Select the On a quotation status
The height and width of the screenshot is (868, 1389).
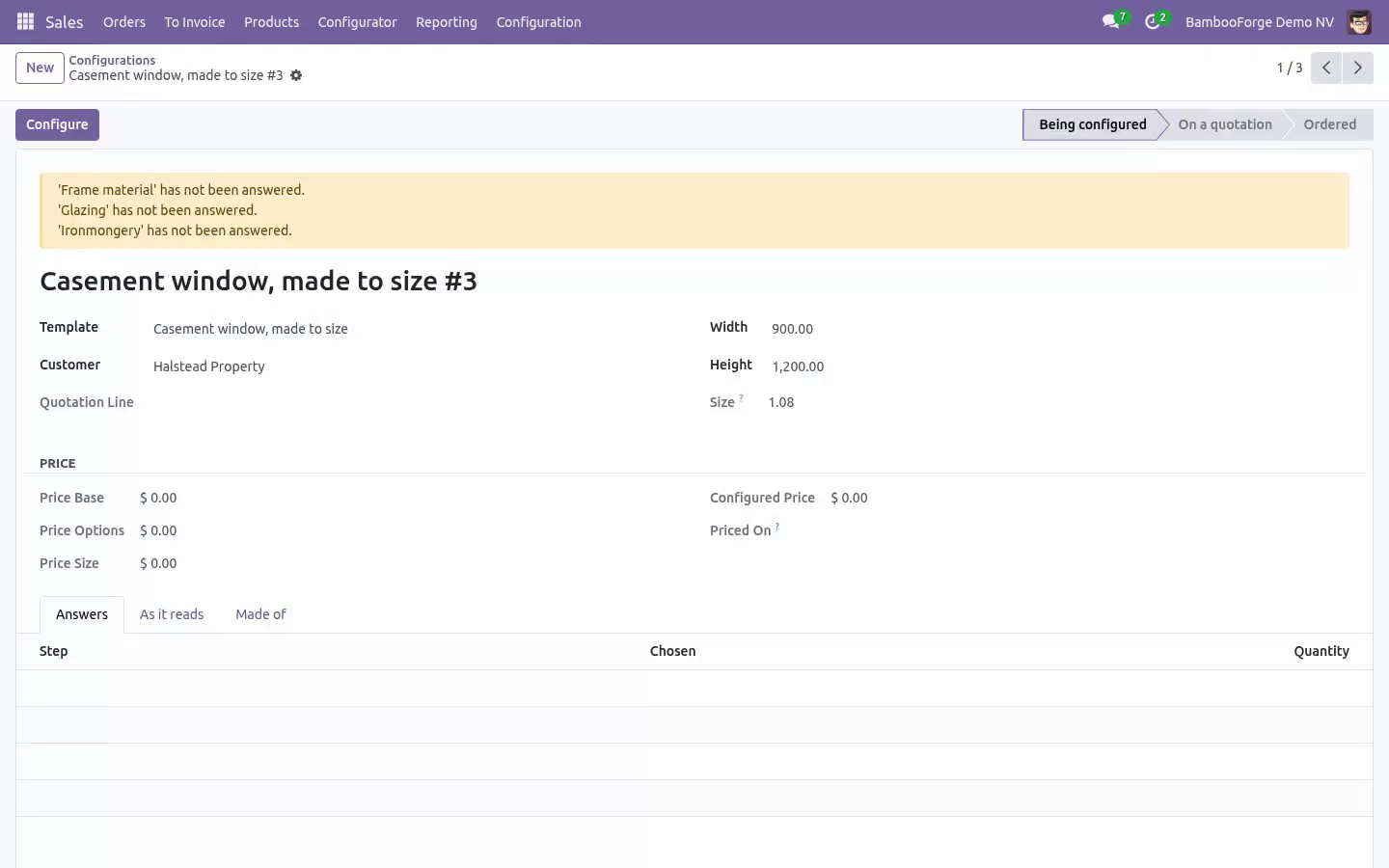(1225, 124)
